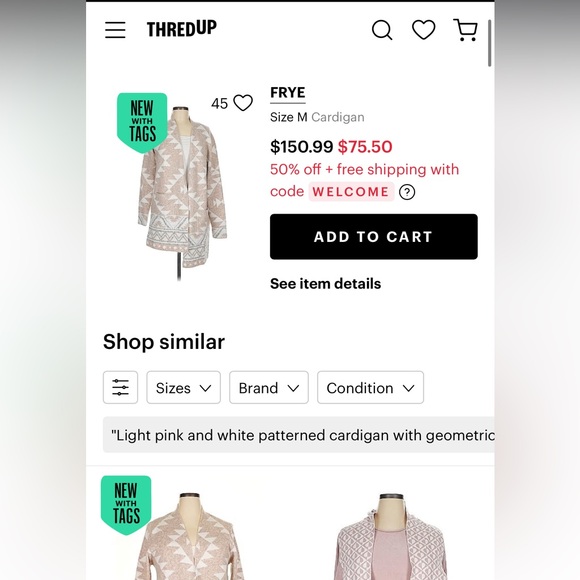The image size is (580, 580).
Task: Open second similar pink patterned cardigan
Action: click(392, 536)
